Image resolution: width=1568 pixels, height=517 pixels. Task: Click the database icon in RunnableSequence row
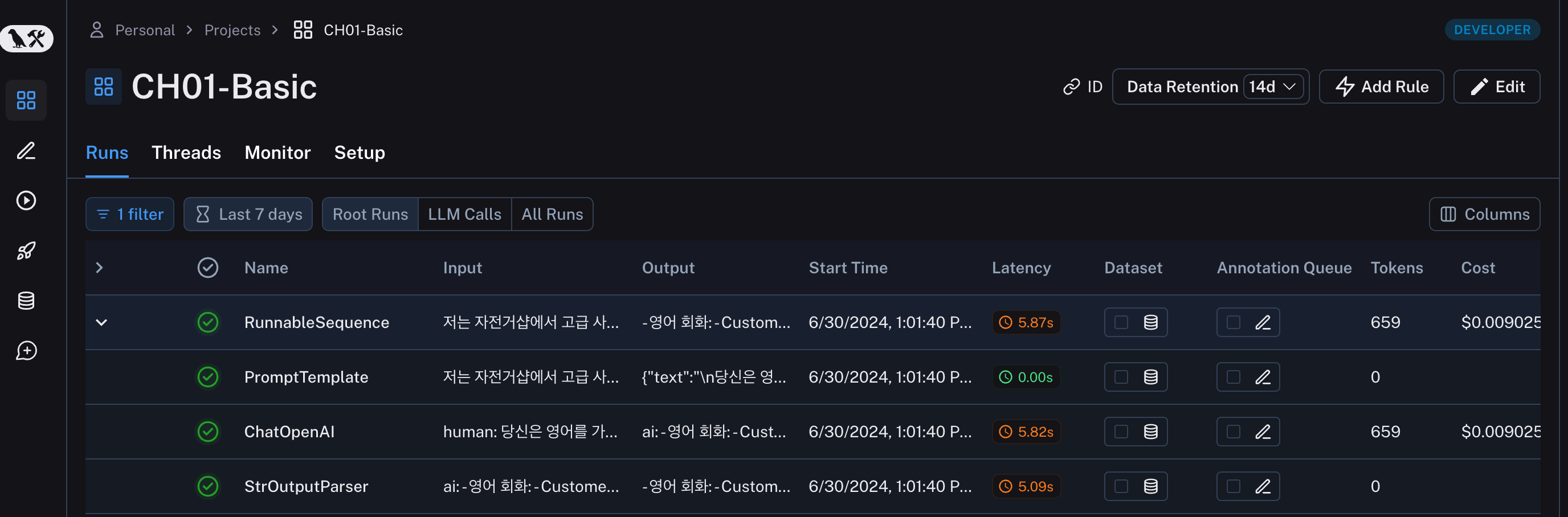(x=1150, y=322)
